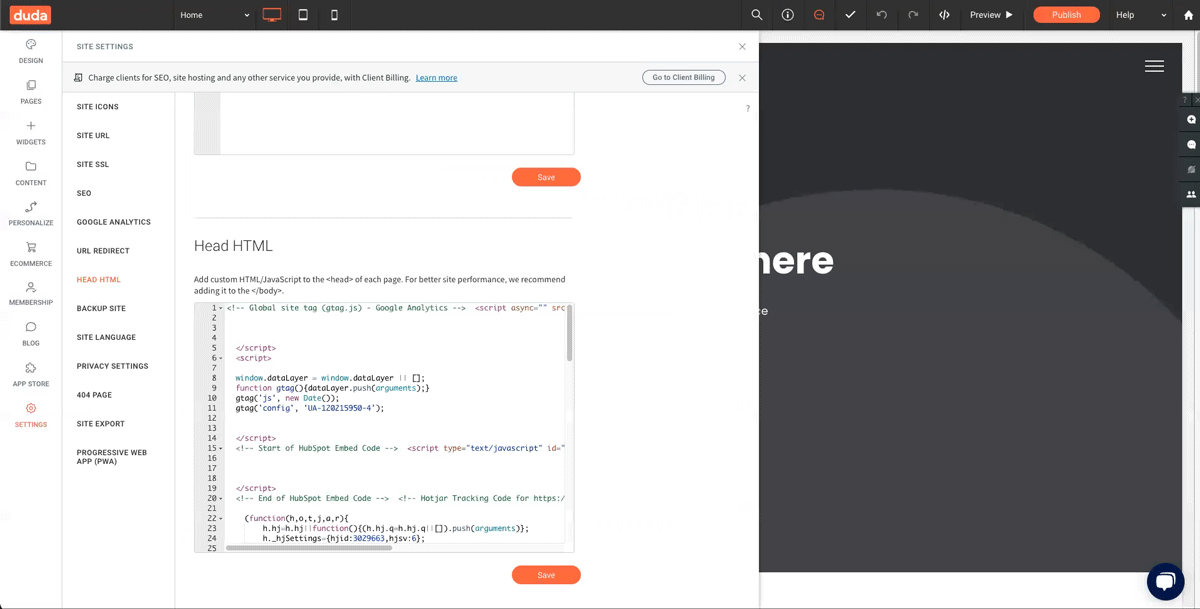Viewport: 1200px width, 609px height.
Task: Open the Blog section
Action: (x=31, y=334)
